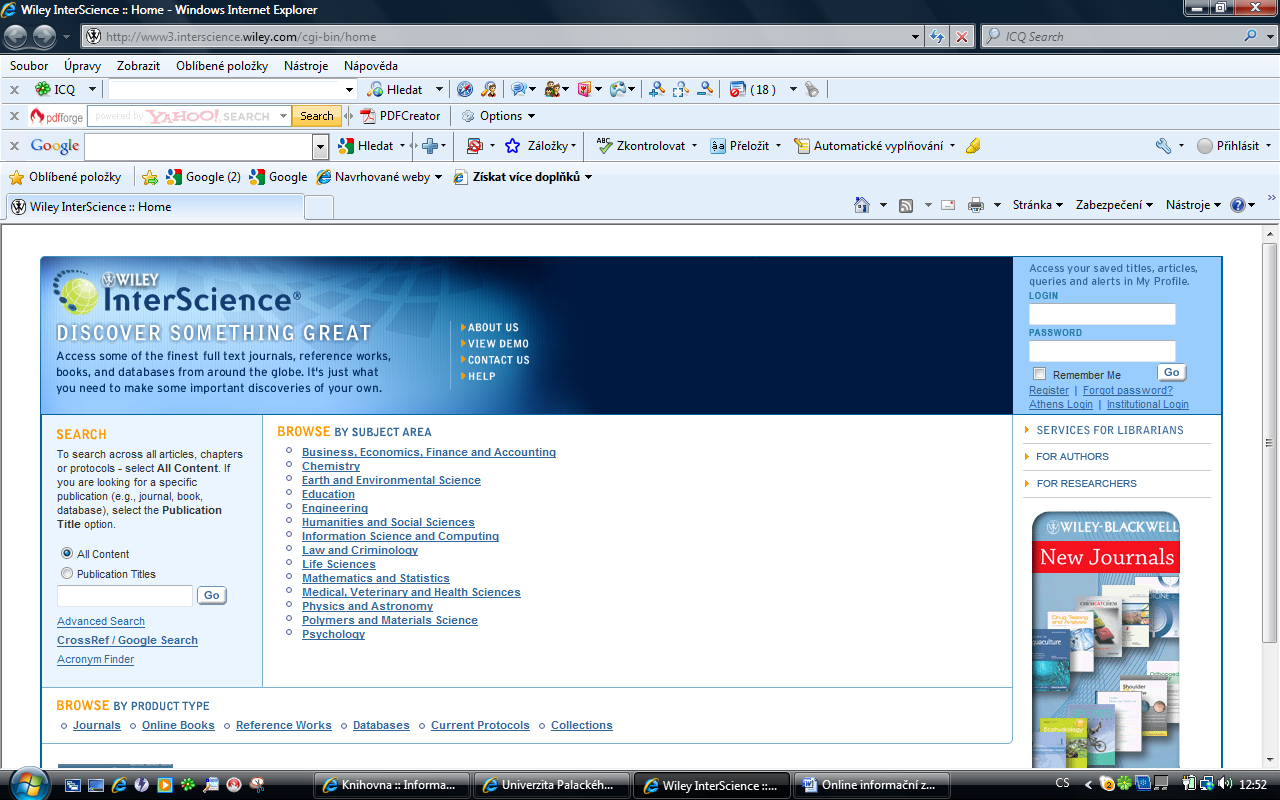Screen dimensions: 1280x800
Task: Open the Nápověda menu
Action: [x=370, y=66]
